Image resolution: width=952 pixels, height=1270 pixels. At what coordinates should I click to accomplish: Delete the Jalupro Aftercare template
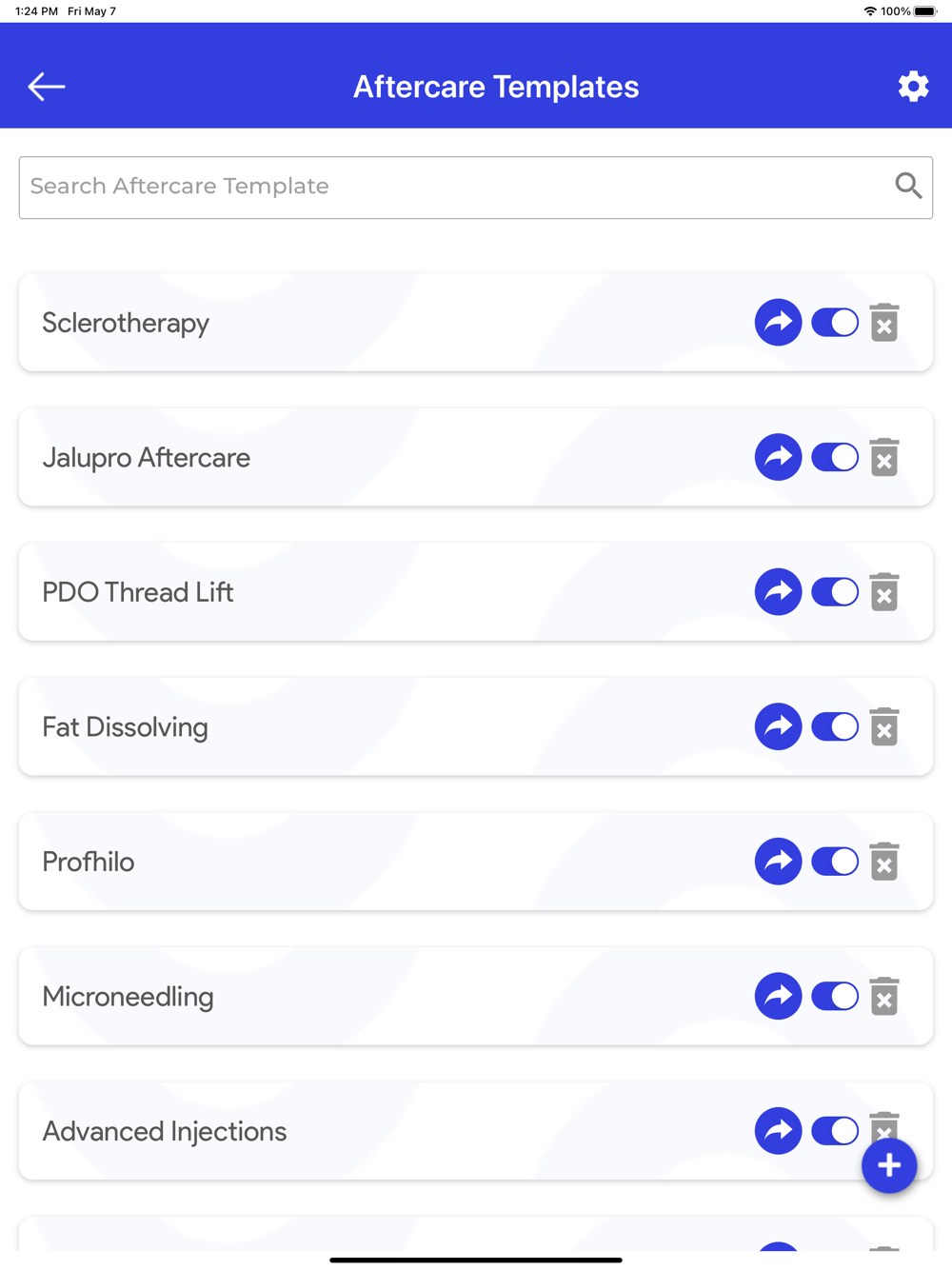(884, 458)
